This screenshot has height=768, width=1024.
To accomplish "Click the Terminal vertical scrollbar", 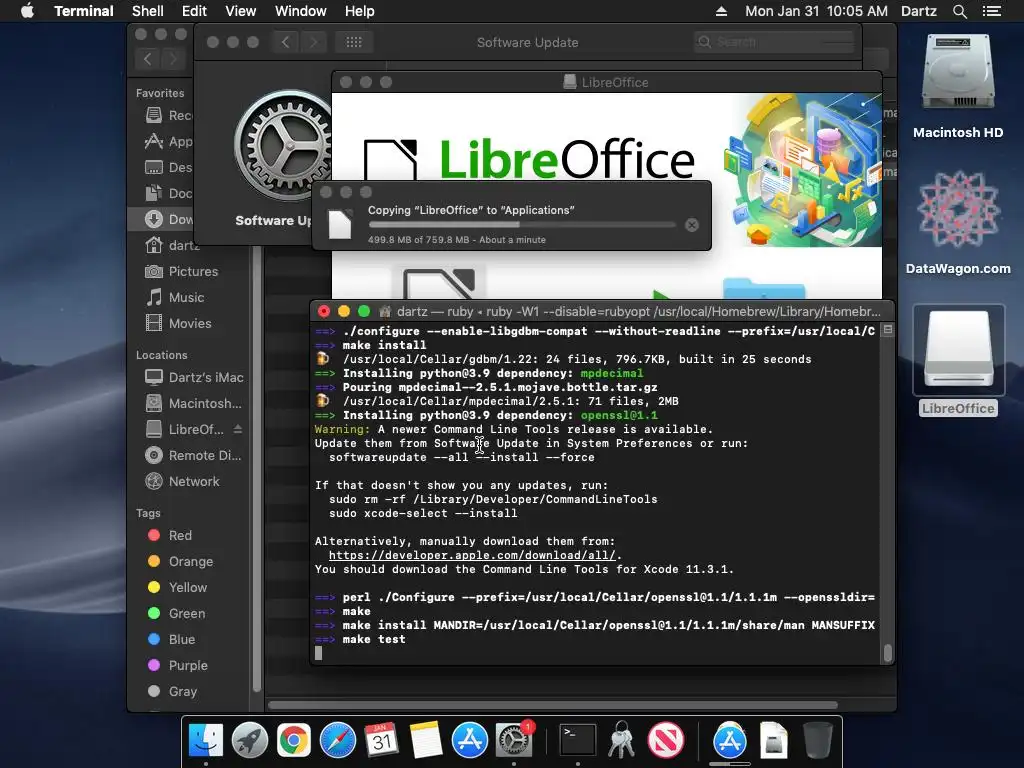I will 888,652.
